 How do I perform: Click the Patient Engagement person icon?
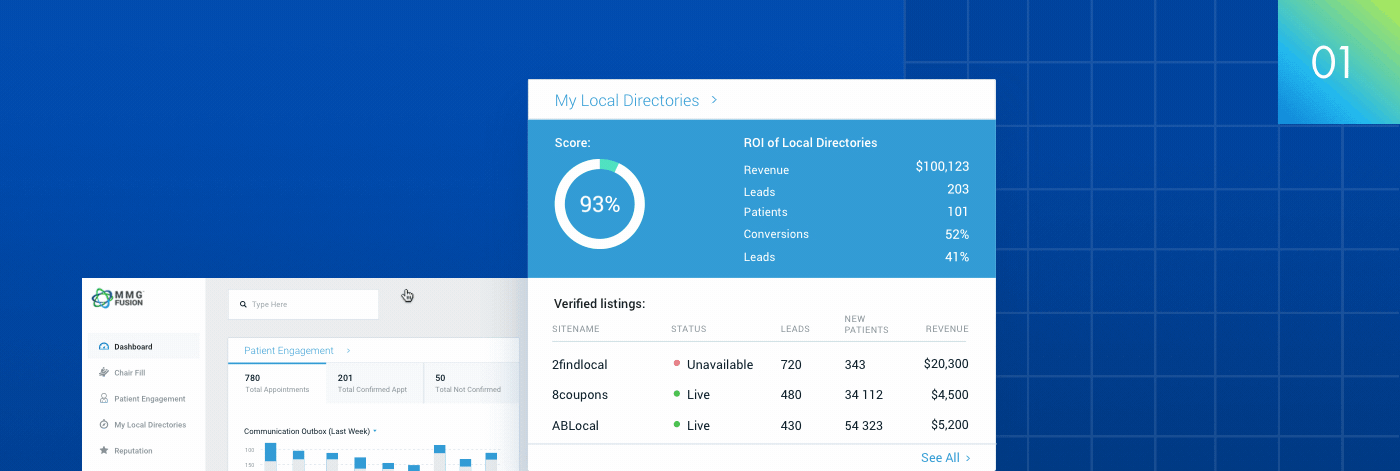point(103,399)
